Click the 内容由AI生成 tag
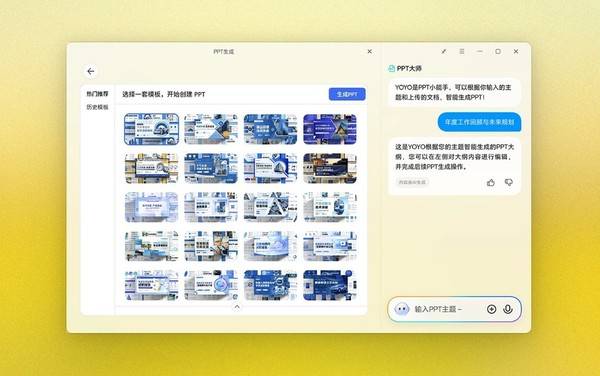The height and width of the screenshot is (376, 600). pyautogui.click(x=412, y=182)
